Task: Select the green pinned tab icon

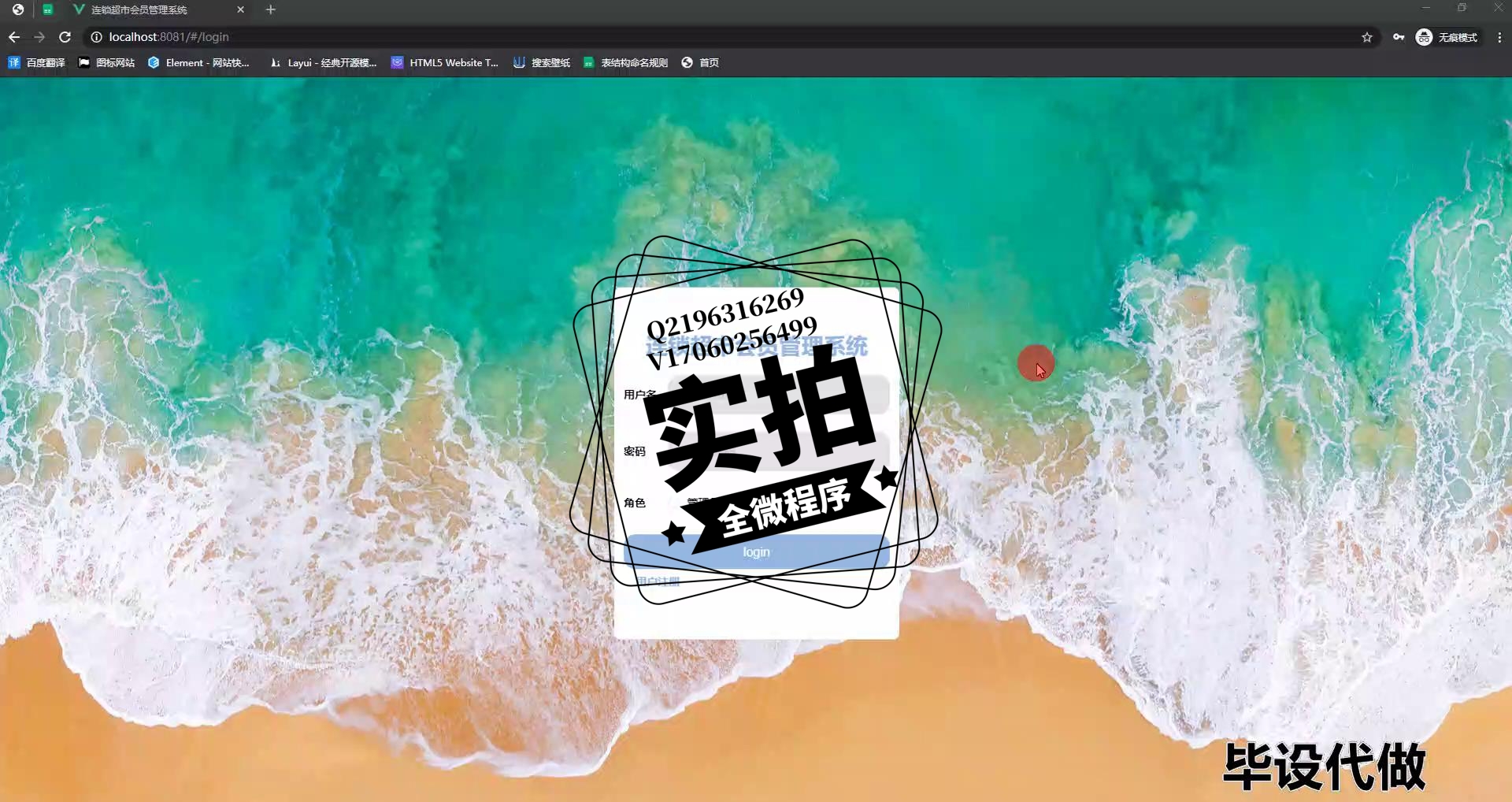Action: 47,9
